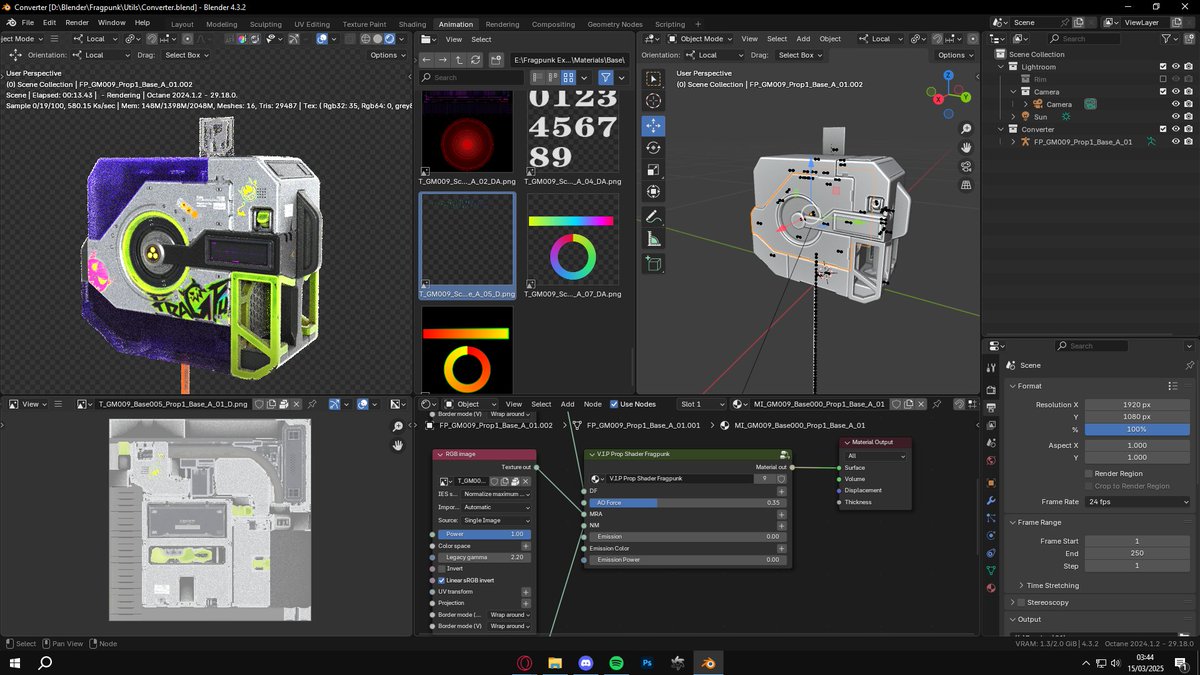Screen dimensions: 1200x675
Task: Hide the Sun object in outliner
Action: tap(1176, 117)
